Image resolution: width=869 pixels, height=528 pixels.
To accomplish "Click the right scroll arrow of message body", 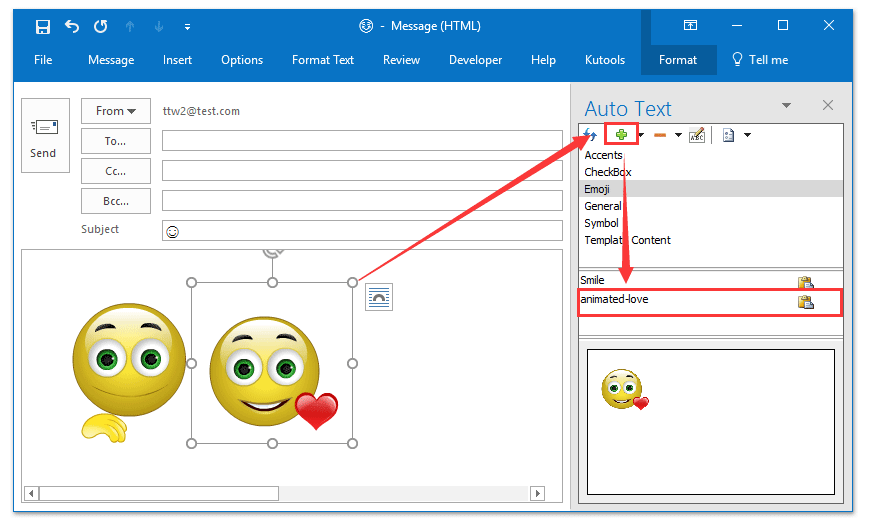I will click(537, 493).
